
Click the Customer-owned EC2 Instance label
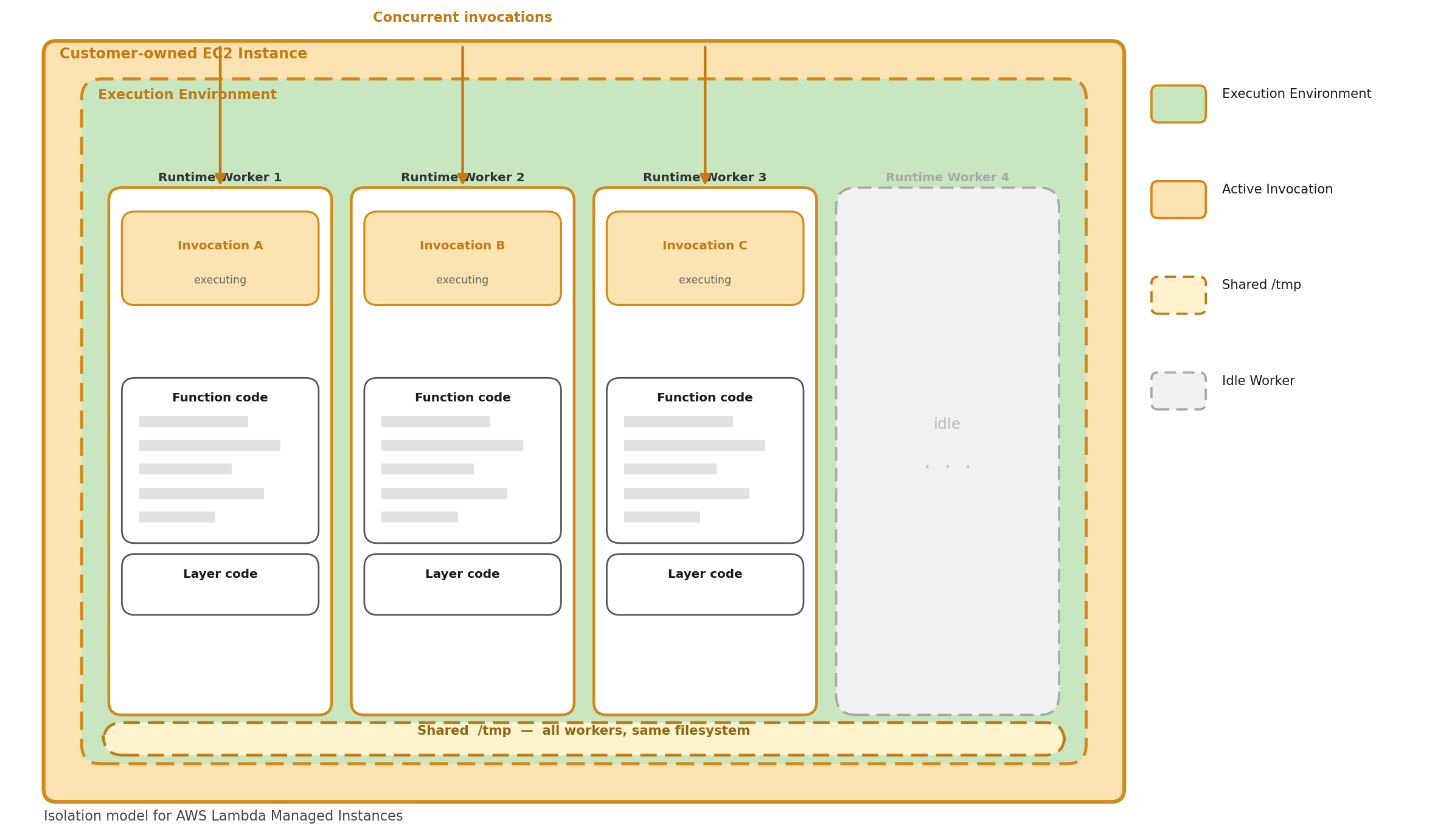tap(183, 53)
